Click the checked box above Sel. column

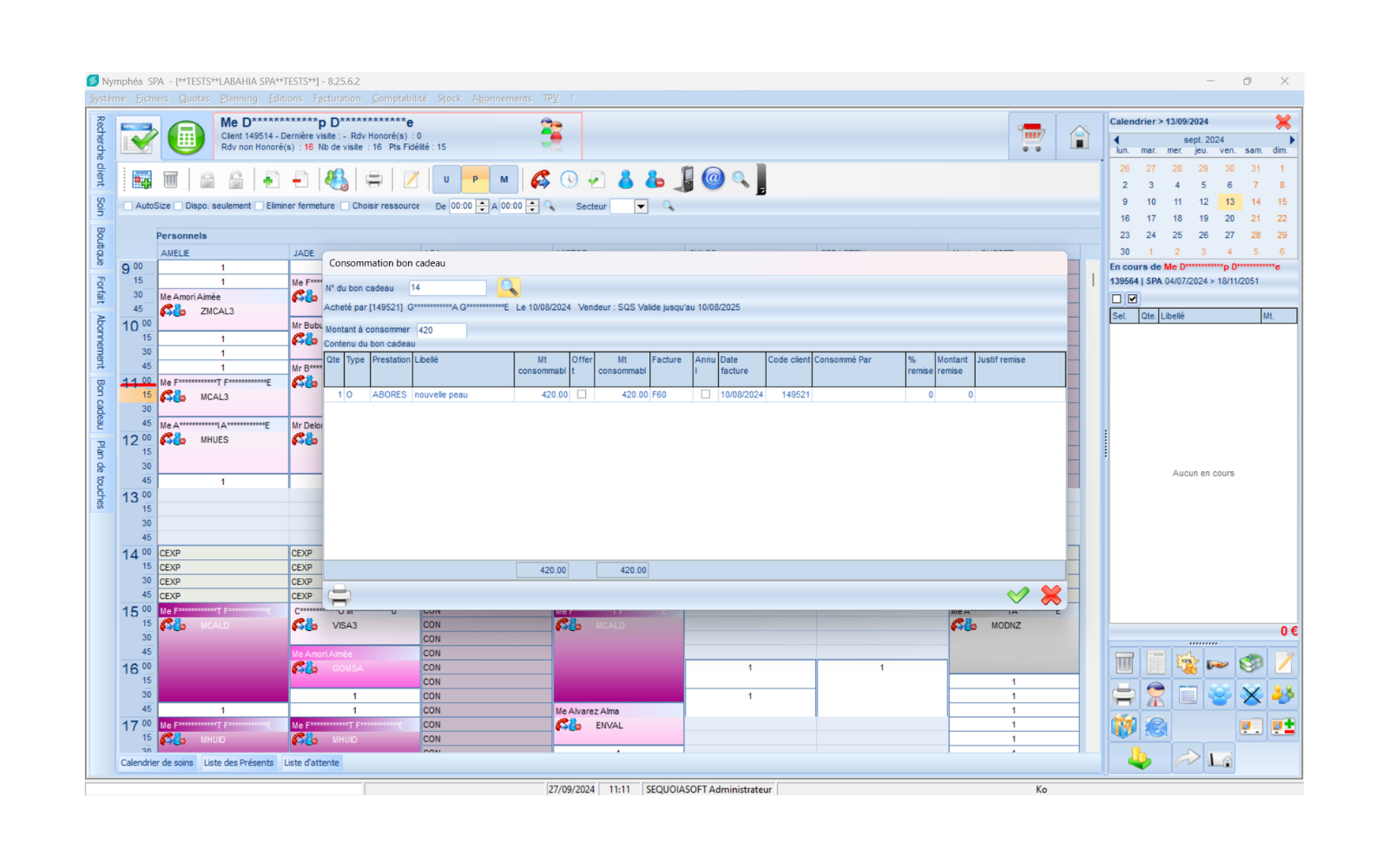pyautogui.click(x=1133, y=299)
